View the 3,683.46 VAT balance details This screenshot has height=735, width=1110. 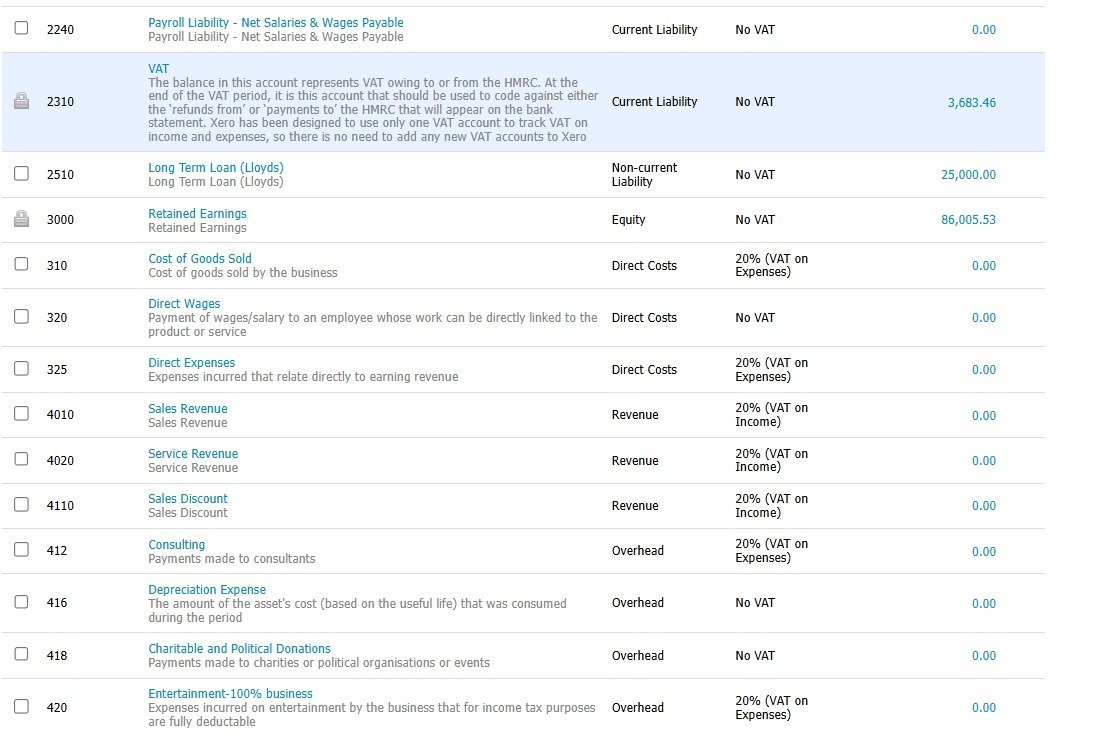971,103
